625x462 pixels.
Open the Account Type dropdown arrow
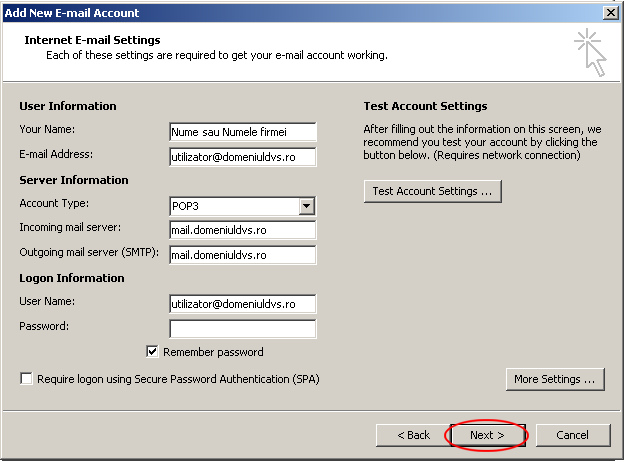307,206
